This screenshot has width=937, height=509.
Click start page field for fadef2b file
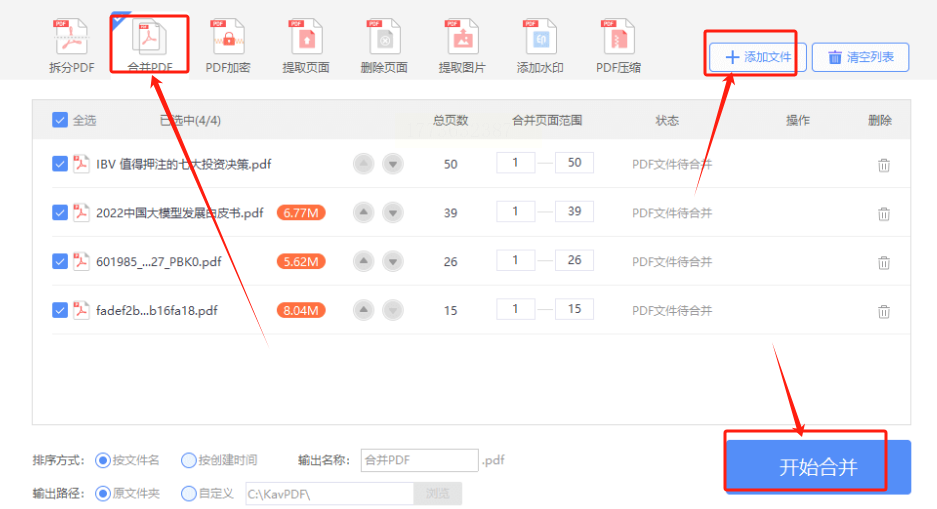[x=515, y=309]
